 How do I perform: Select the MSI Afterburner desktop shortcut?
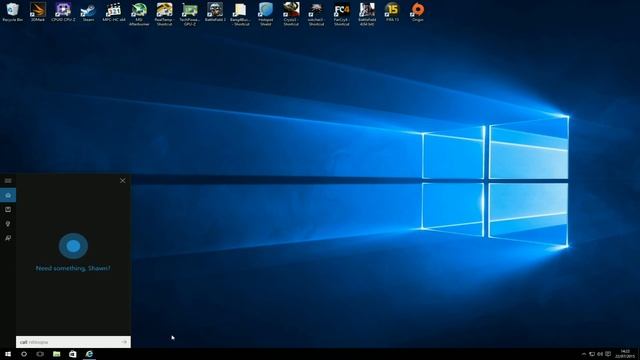click(139, 14)
